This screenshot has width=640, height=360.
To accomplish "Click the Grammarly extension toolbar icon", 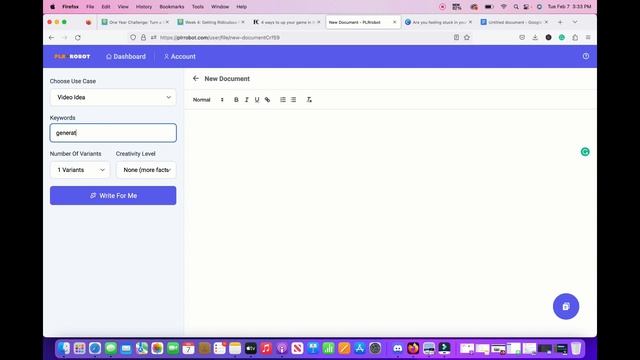I will (x=562, y=38).
